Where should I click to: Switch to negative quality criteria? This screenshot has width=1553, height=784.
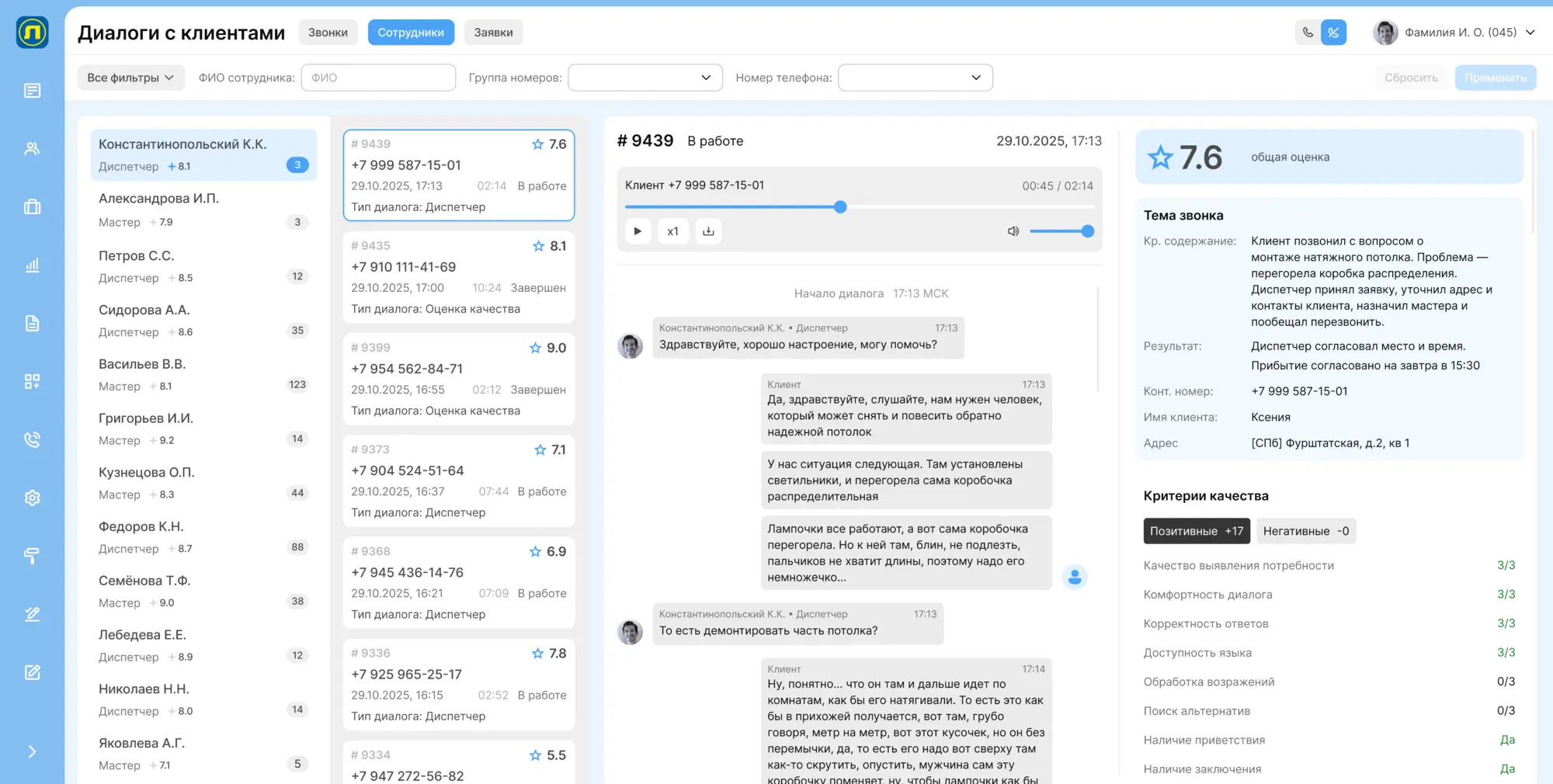1306,531
